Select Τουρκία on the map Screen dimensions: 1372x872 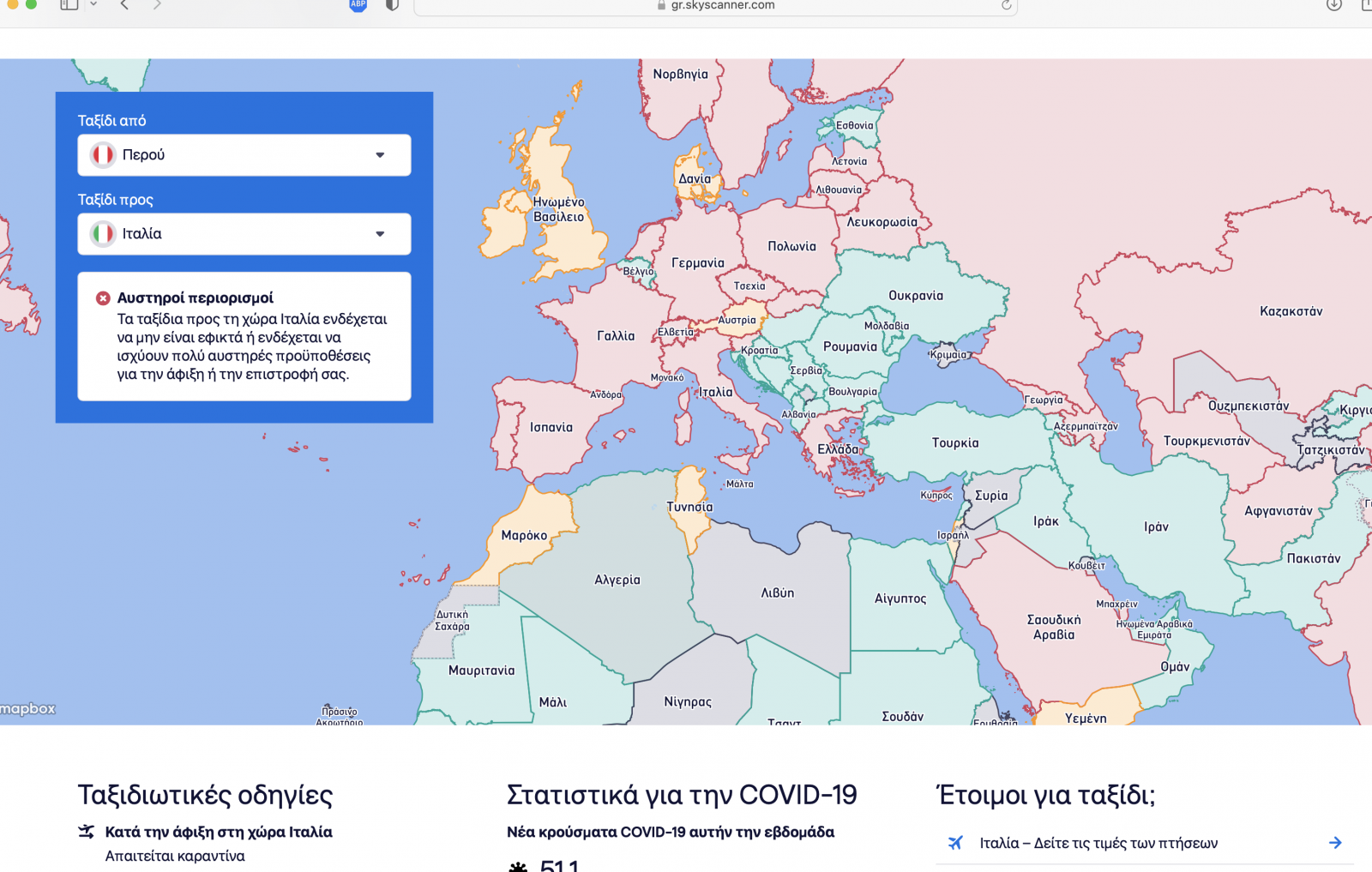click(x=954, y=443)
